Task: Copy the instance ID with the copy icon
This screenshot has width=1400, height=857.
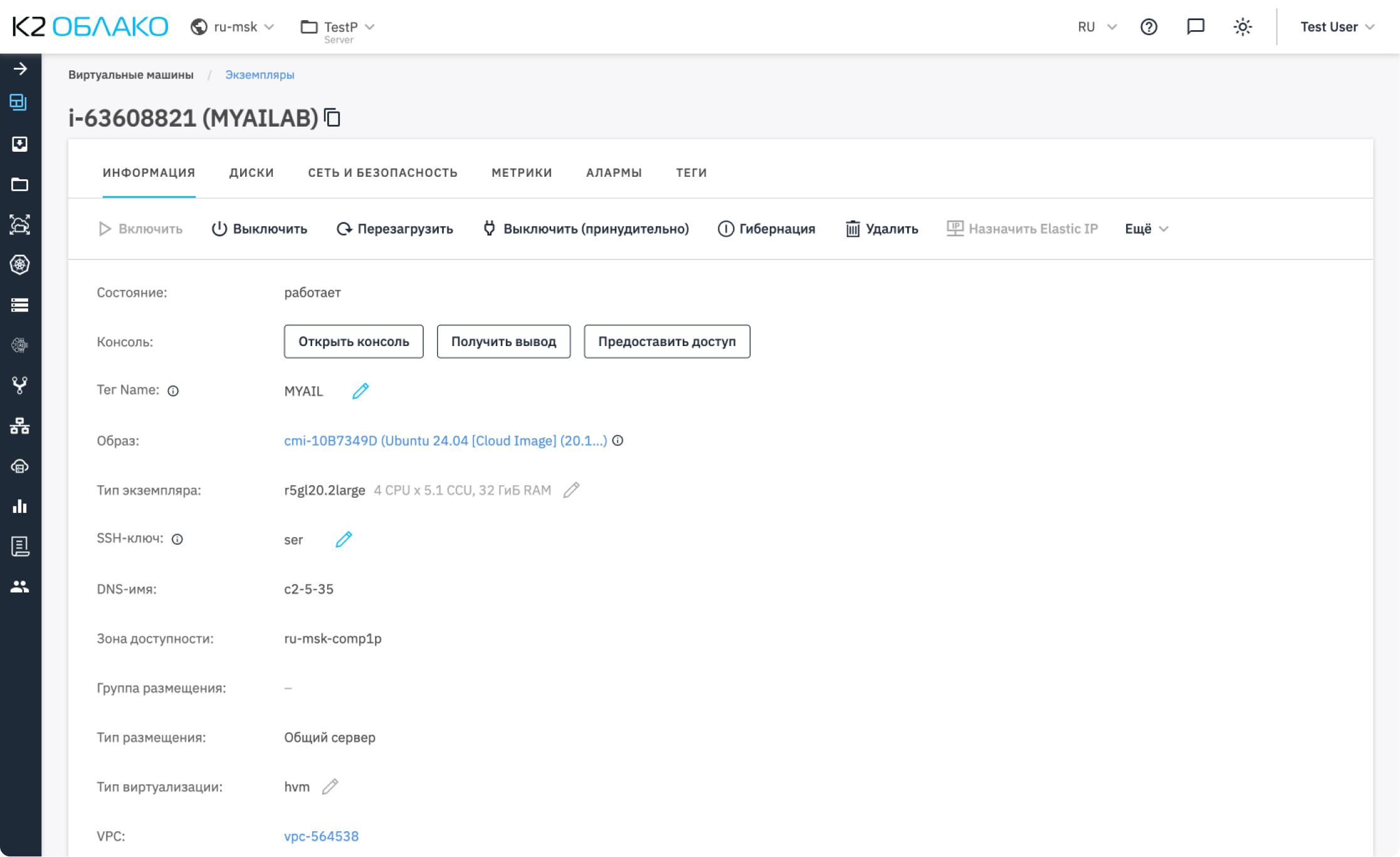Action: coord(332,118)
